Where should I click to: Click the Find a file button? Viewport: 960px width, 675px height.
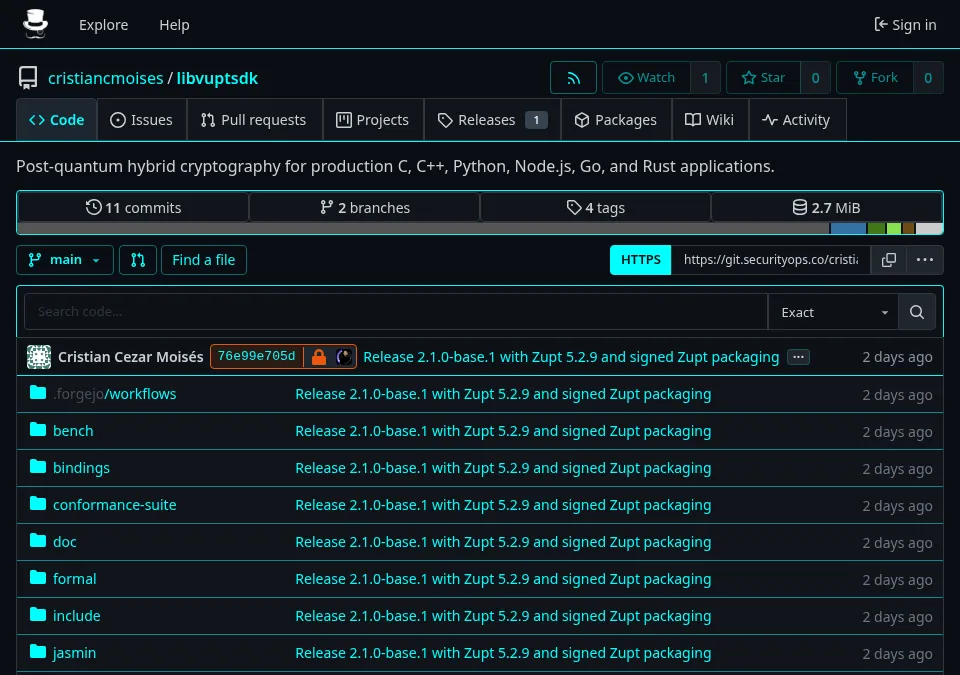204,260
